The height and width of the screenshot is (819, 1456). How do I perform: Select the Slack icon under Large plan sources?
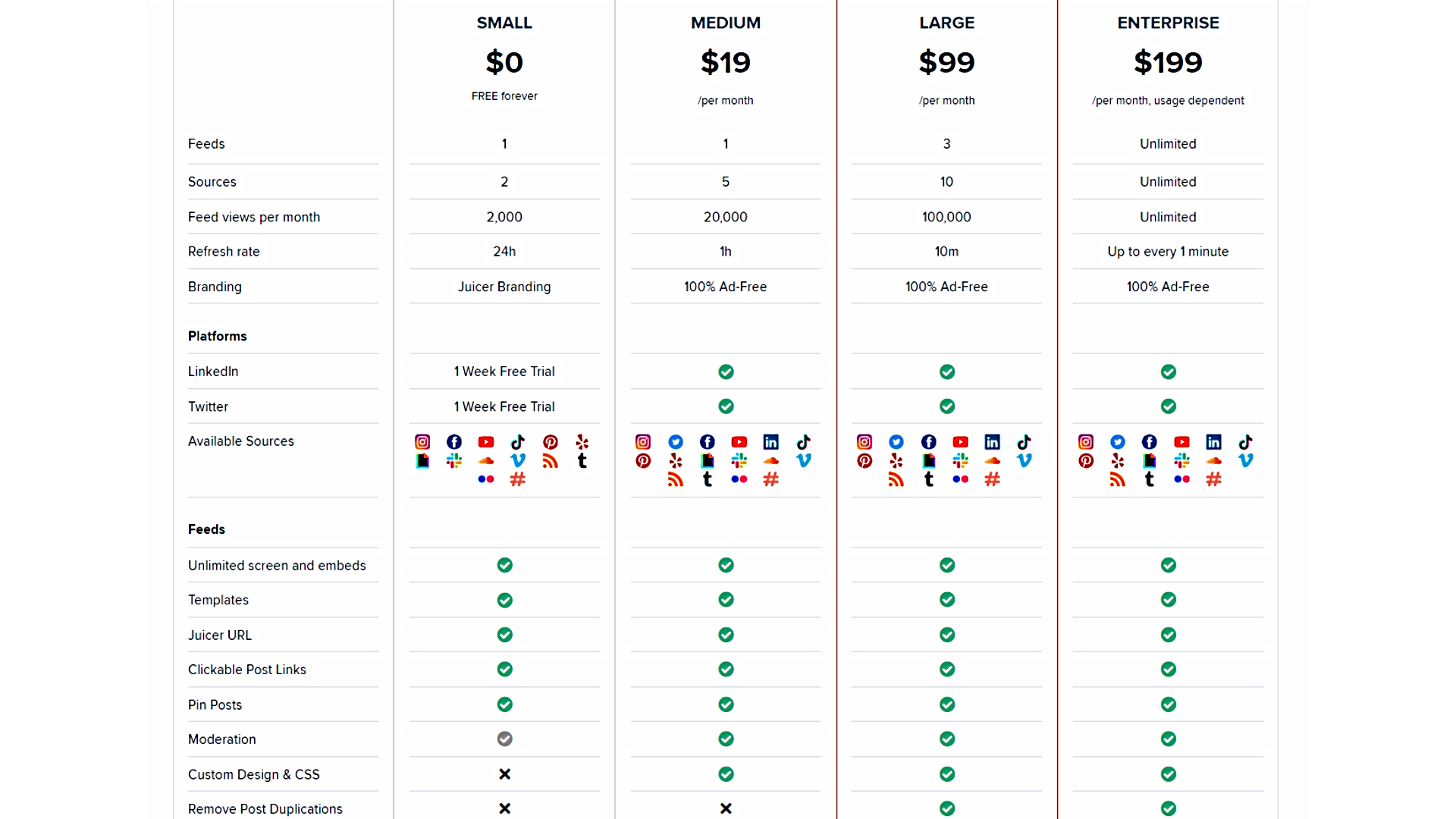[x=960, y=460]
